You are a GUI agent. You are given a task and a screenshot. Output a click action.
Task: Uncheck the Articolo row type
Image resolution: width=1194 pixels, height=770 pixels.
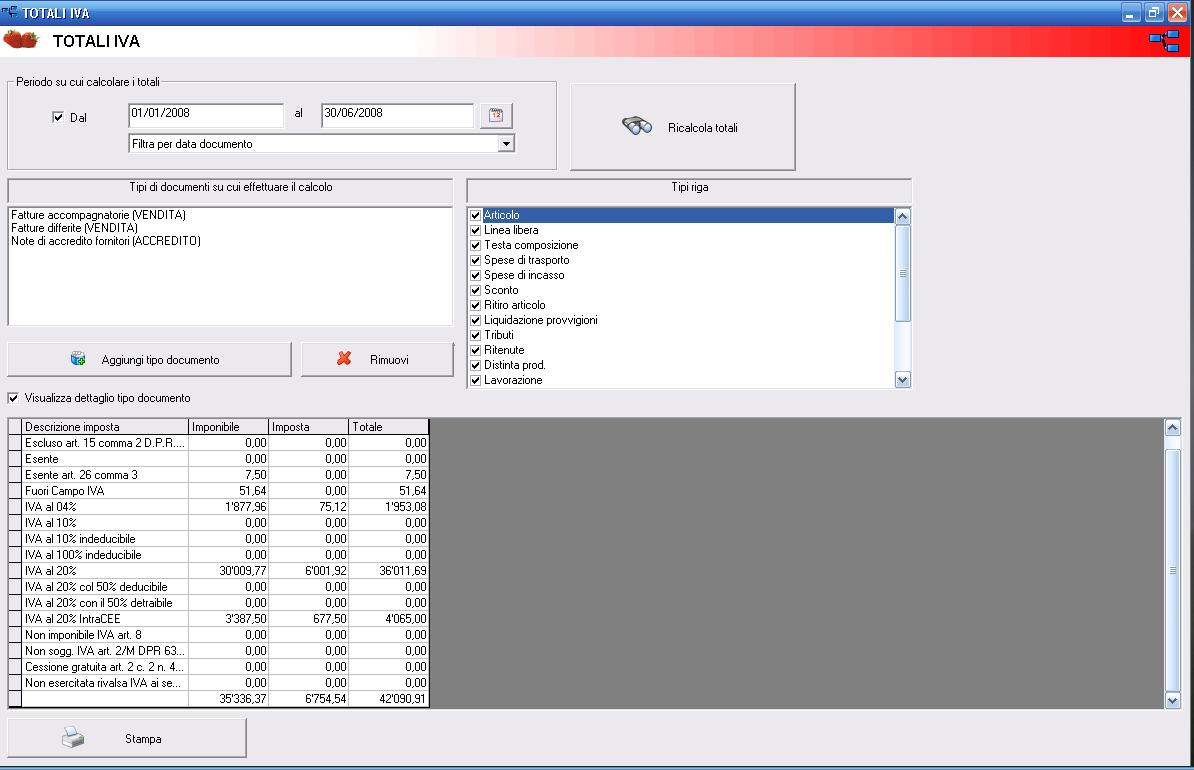[x=475, y=216]
